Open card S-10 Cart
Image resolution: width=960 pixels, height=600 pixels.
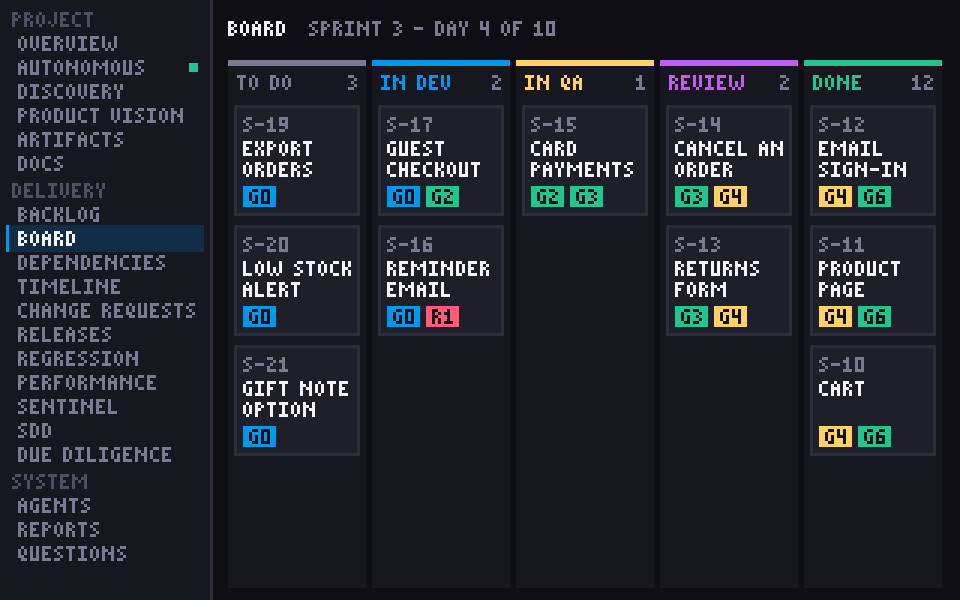click(x=872, y=400)
